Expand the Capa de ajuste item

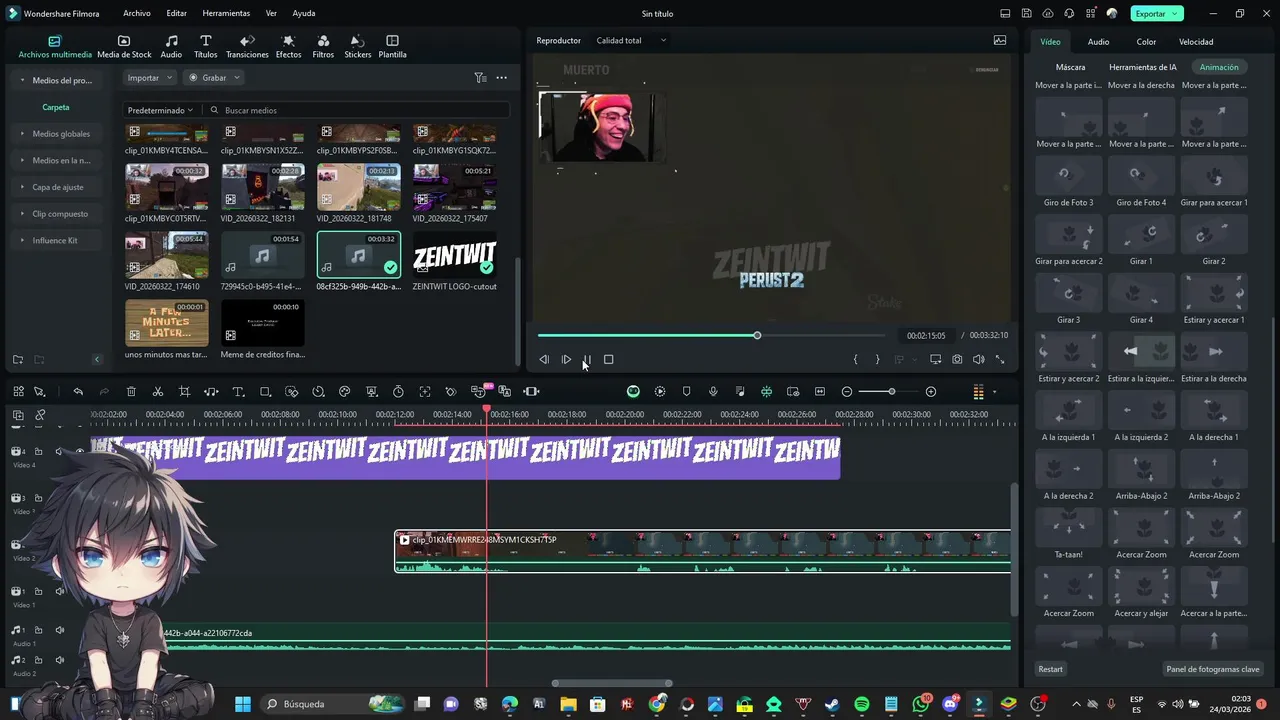pos(55,187)
